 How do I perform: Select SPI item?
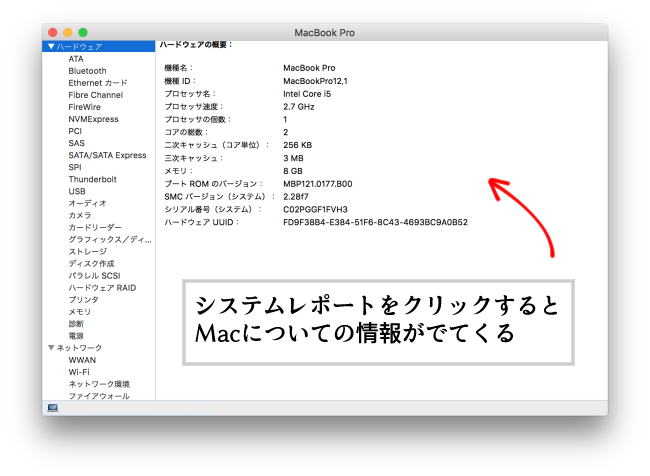click(75, 167)
